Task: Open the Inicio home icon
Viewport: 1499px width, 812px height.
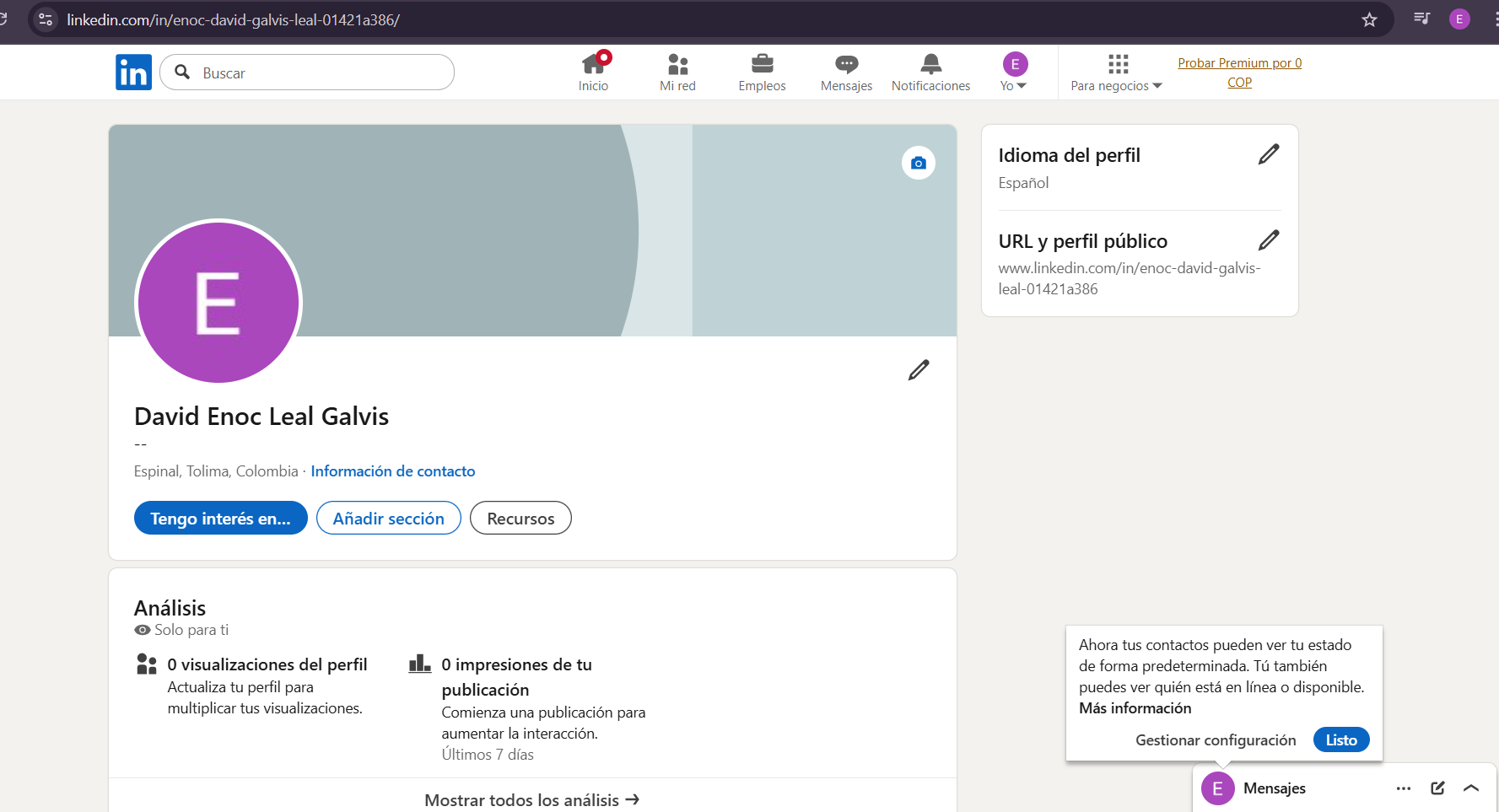Action: click(594, 73)
